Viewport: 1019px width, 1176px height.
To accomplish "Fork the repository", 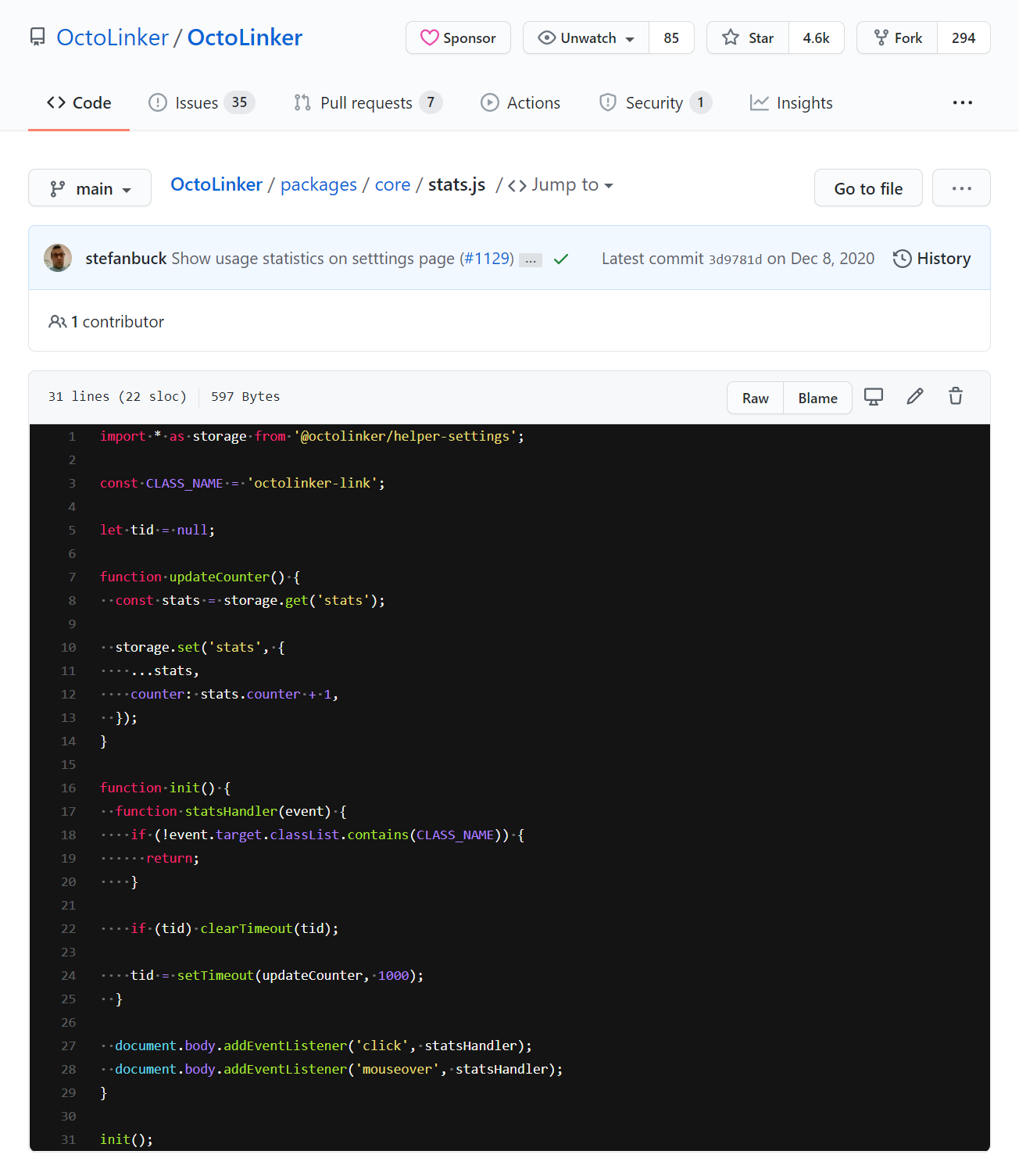I will 897,38.
